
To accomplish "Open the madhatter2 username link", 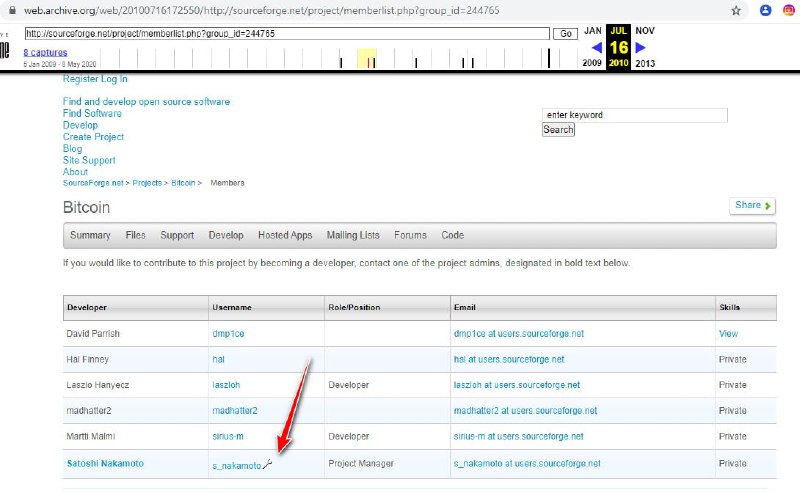I will [235, 410].
